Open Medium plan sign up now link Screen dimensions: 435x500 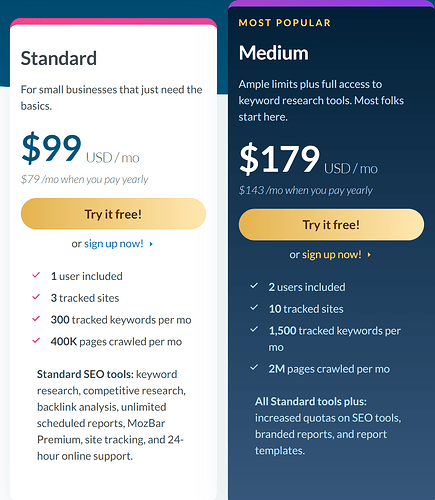332,255
